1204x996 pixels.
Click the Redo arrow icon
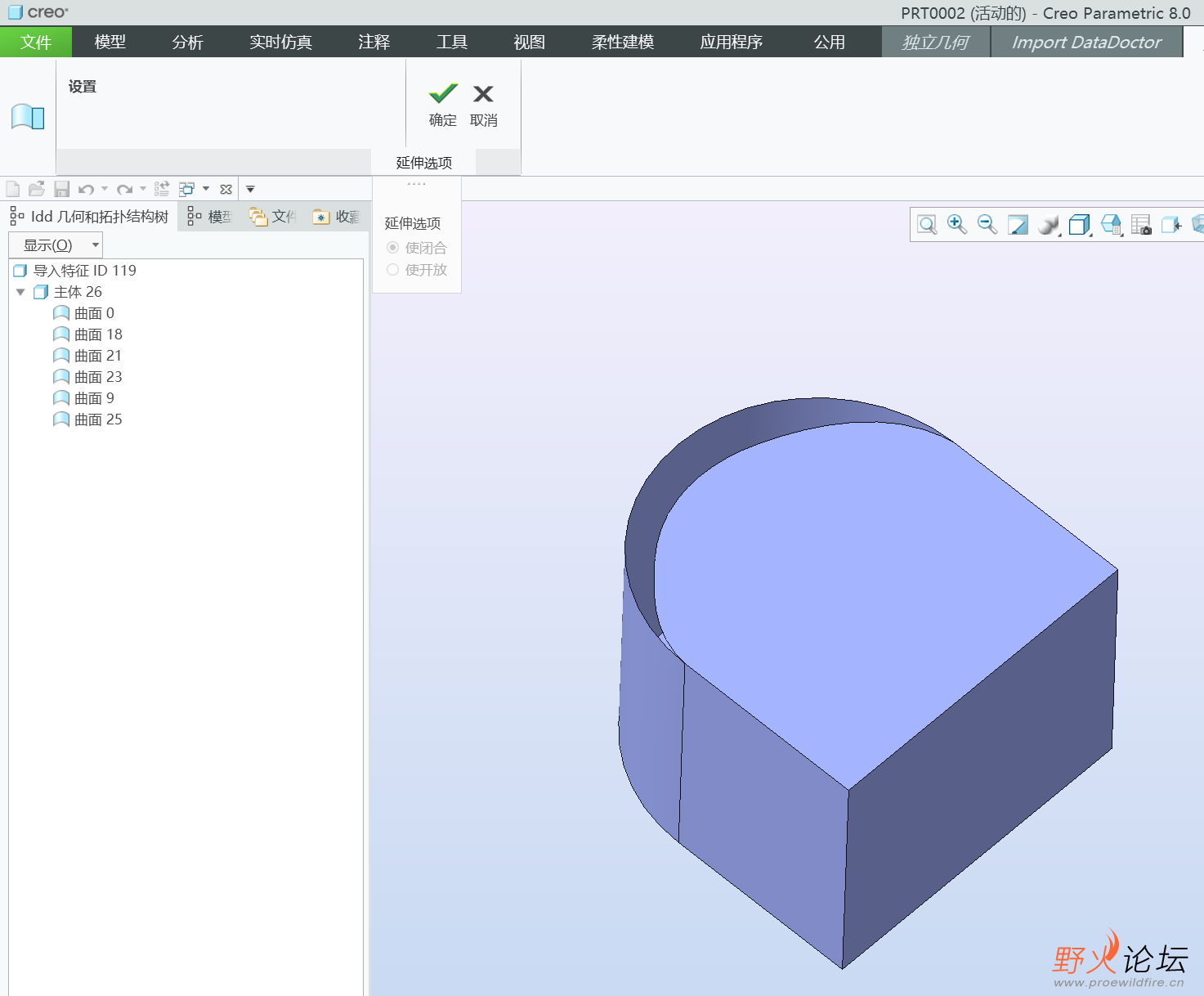[124, 189]
